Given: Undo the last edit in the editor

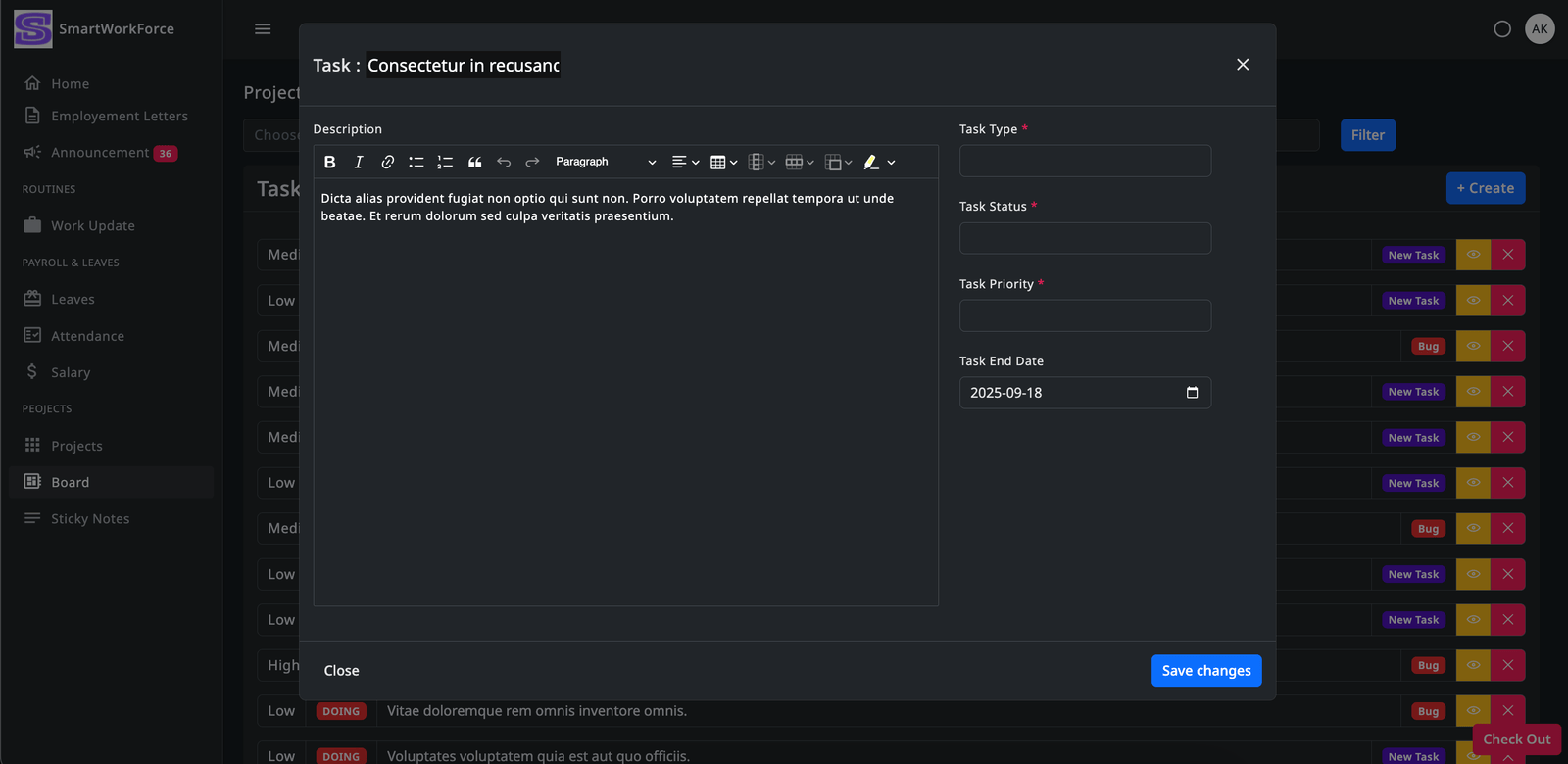Looking at the screenshot, I should click(x=504, y=163).
